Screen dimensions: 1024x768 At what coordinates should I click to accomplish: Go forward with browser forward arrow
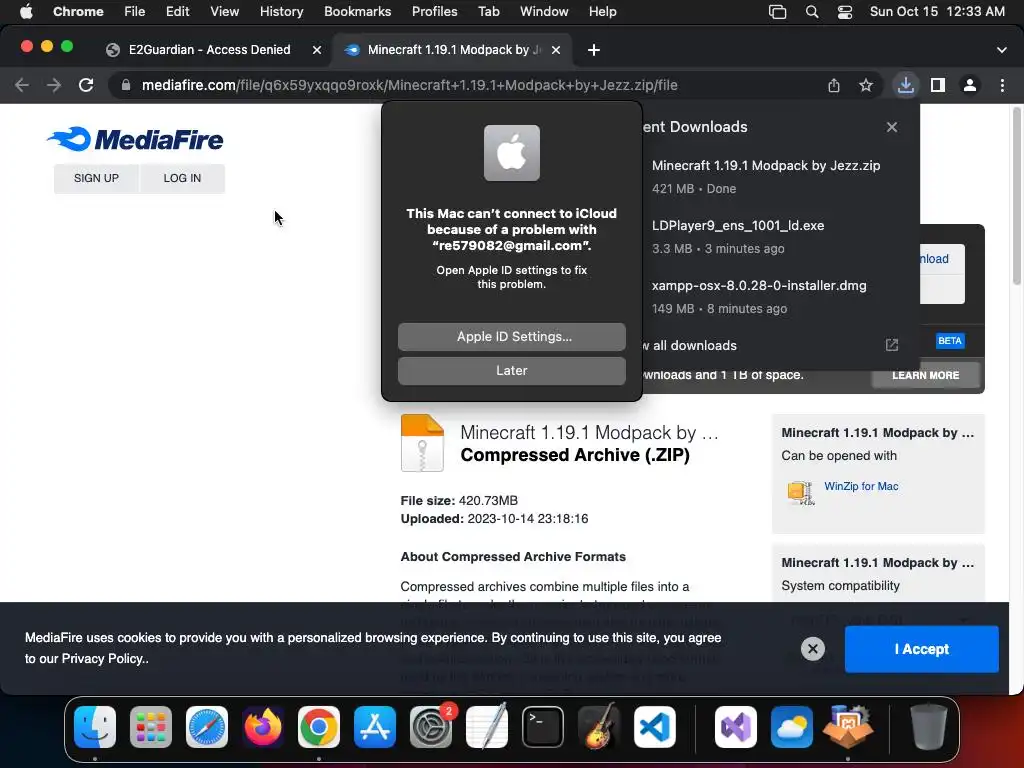coord(54,86)
